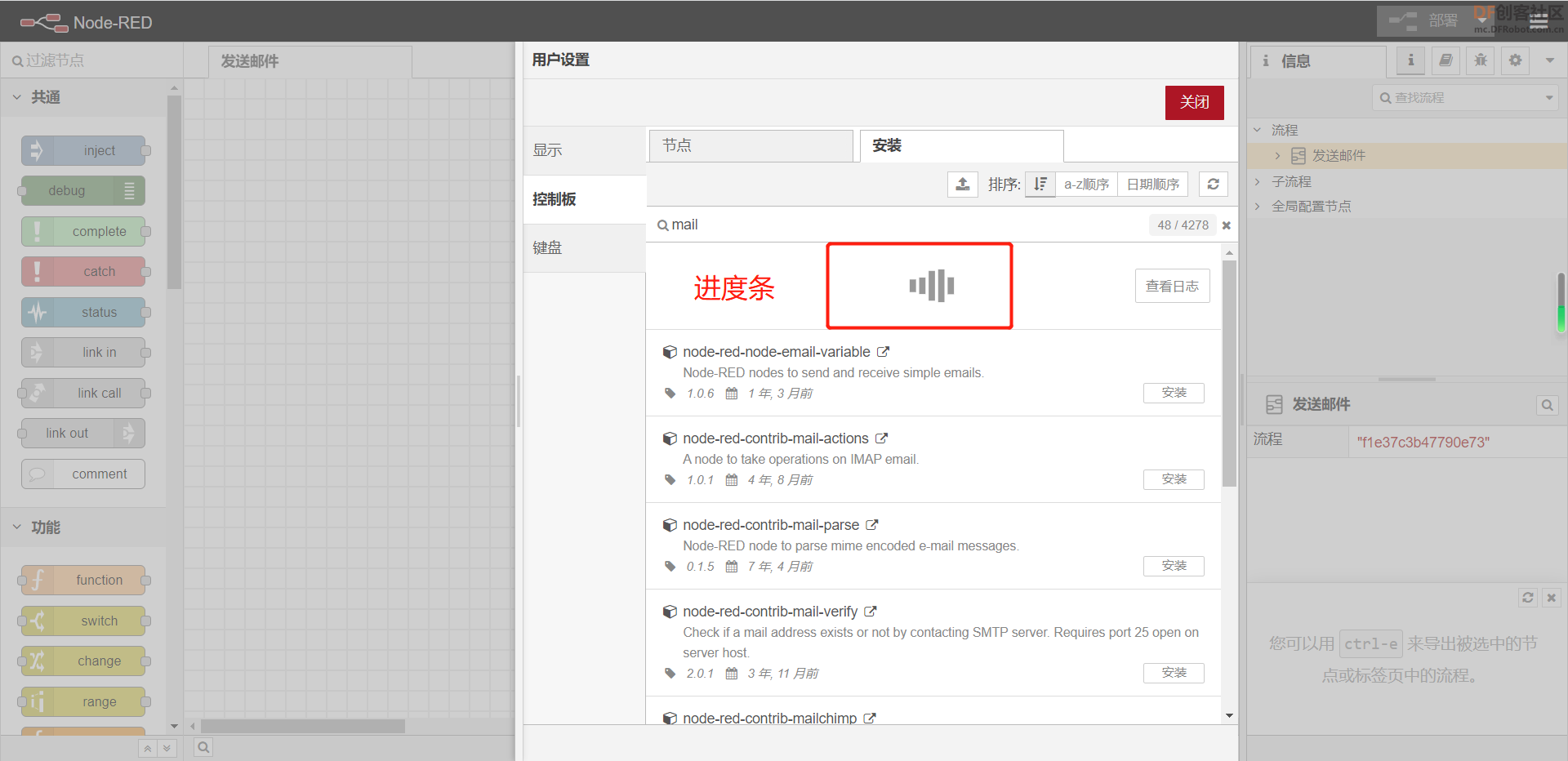Open the sidebar tabs dropdown arrow

click(x=1550, y=60)
